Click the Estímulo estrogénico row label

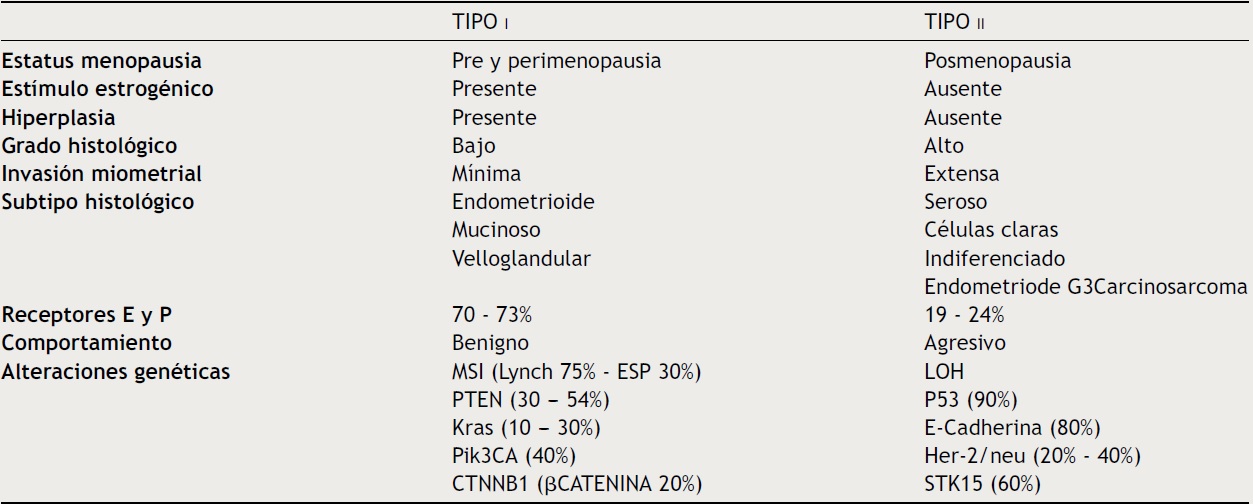pos(108,89)
